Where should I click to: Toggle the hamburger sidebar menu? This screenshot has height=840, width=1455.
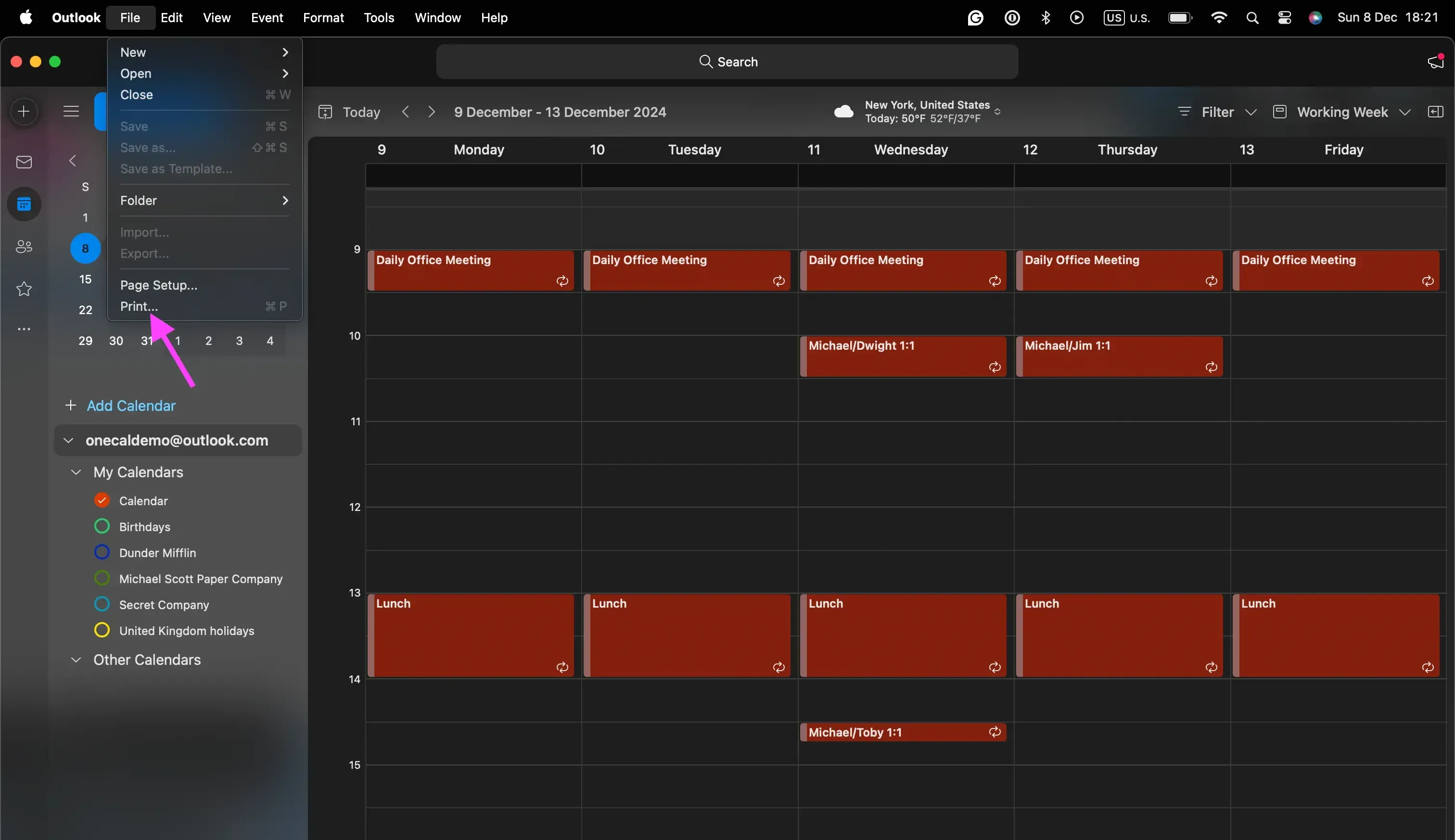pyautogui.click(x=71, y=111)
